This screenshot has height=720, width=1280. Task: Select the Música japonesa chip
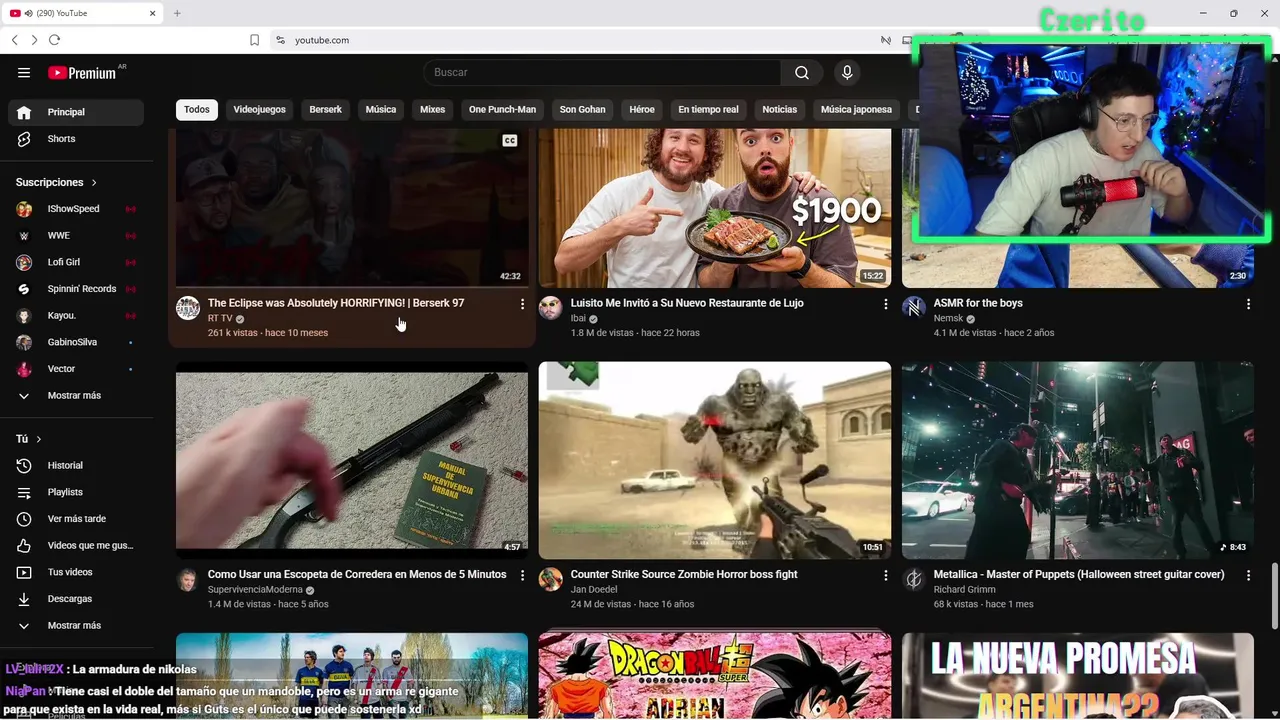[x=856, y=109]
